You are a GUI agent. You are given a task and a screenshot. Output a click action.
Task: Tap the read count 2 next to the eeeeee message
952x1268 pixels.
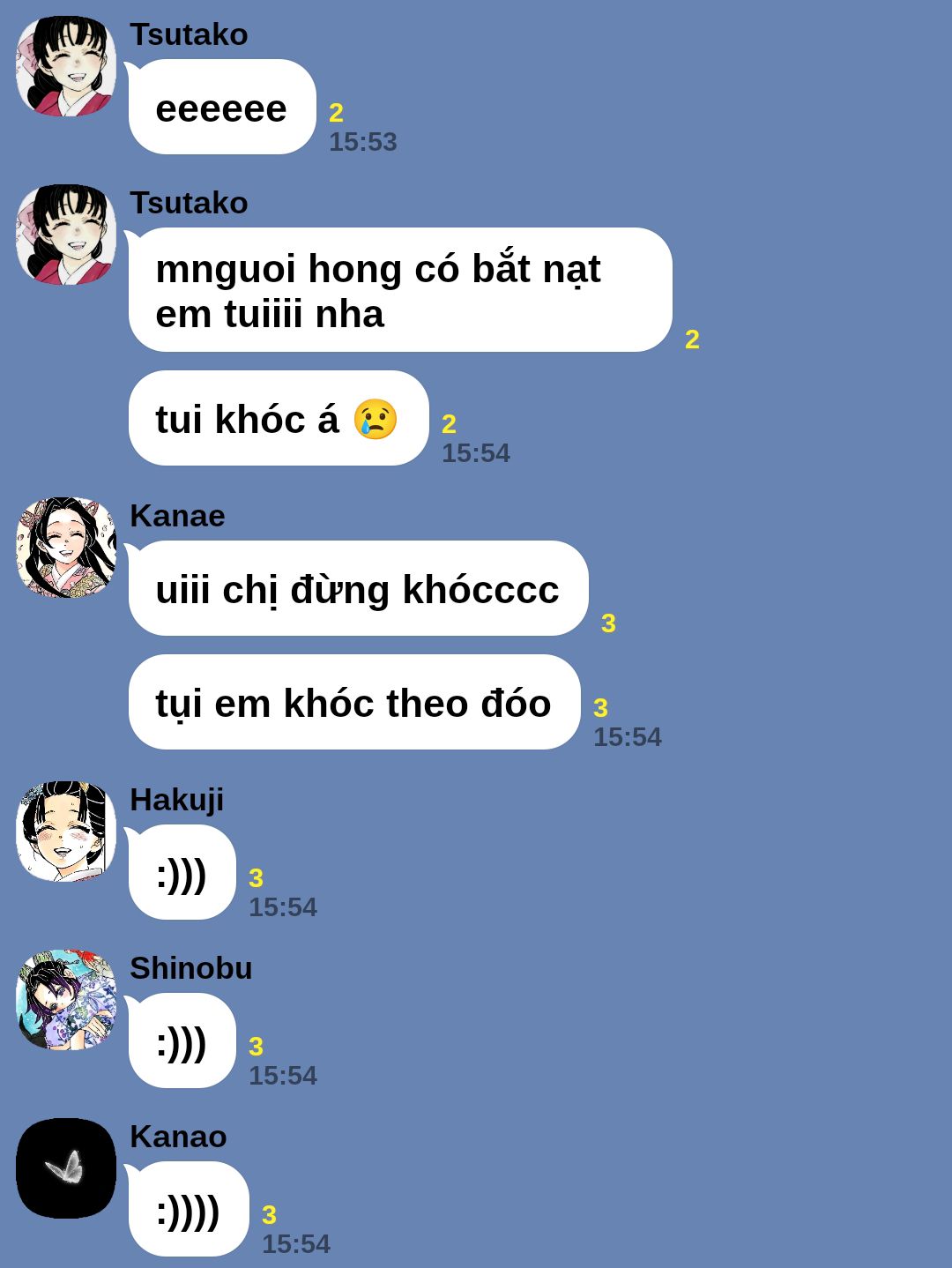[x=336, y=113]
